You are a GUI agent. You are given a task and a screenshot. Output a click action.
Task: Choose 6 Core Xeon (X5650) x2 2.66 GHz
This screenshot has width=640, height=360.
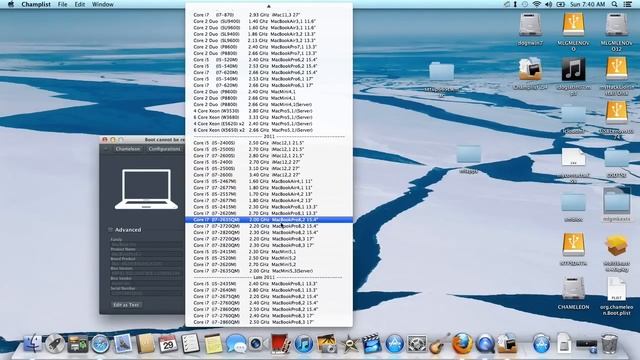[x=269, y=130]
